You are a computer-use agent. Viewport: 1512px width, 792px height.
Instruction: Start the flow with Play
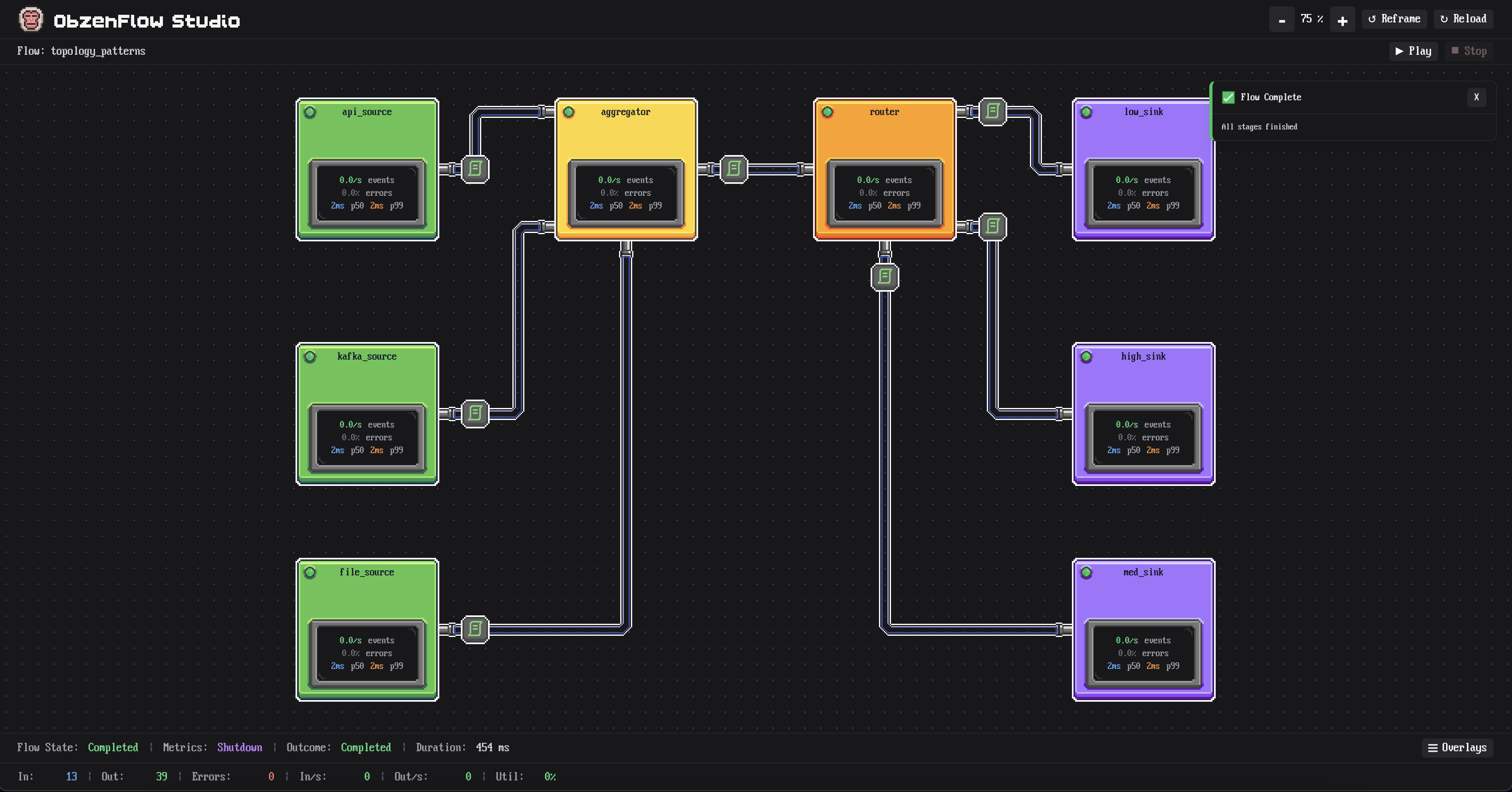tap(1413, 51)
